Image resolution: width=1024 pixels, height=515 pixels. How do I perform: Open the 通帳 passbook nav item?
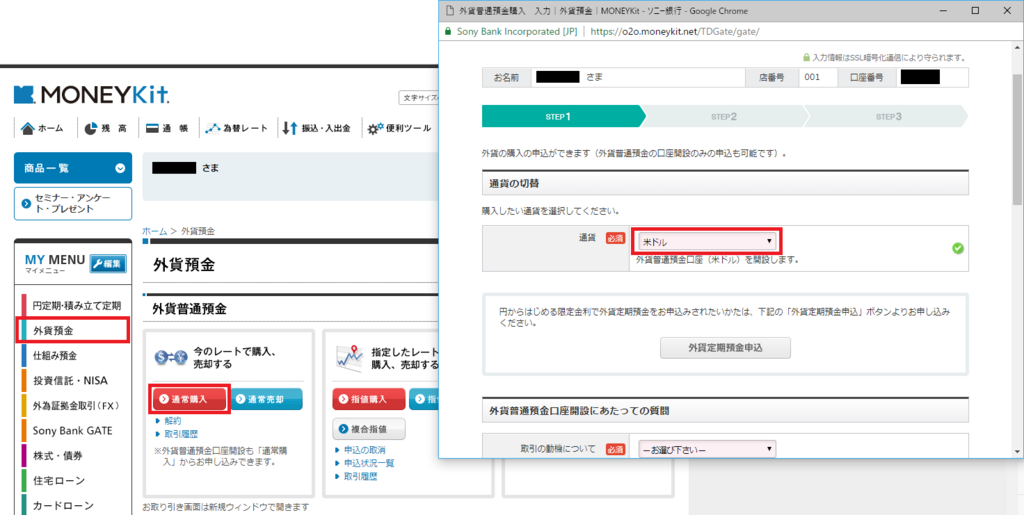(167, 129)
